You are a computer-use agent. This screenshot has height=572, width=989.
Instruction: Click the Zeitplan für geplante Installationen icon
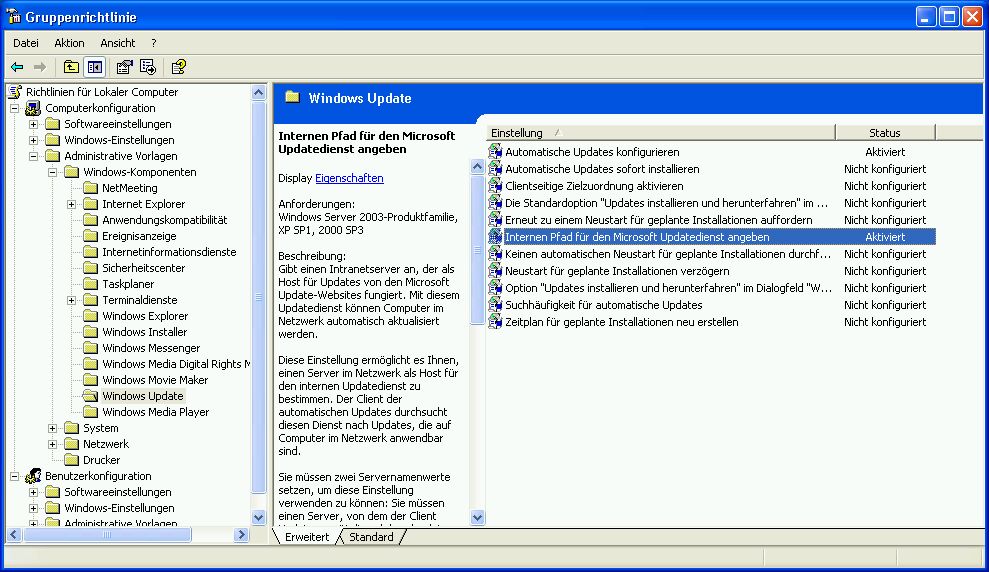coord(495,322)
